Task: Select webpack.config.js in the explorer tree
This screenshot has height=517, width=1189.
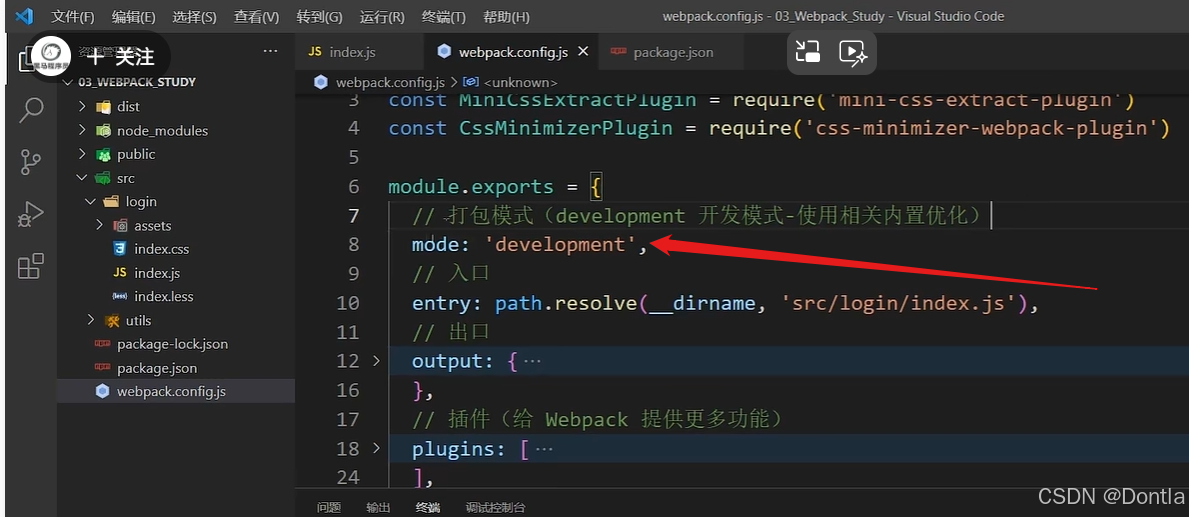Action: coord(171,392)
